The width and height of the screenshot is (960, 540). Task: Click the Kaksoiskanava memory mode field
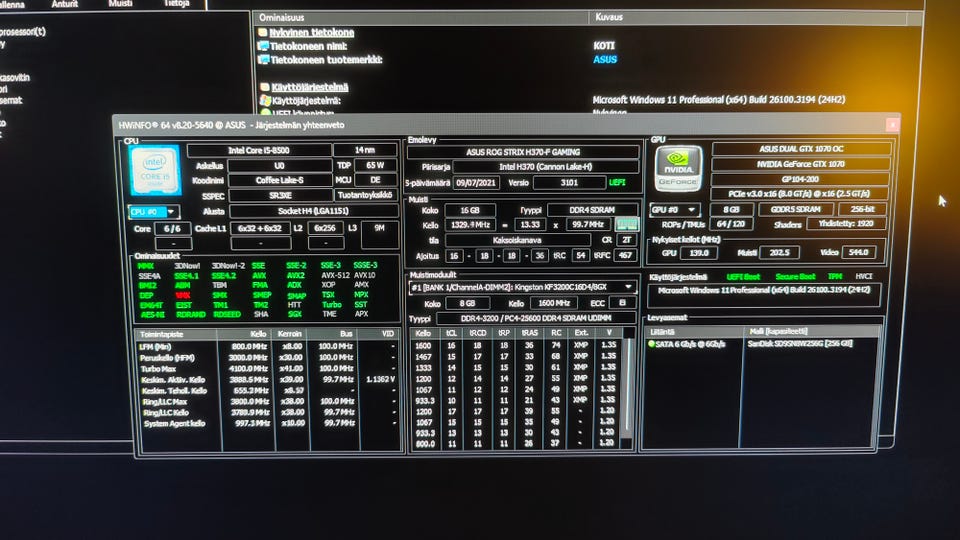tap(517, 241)
